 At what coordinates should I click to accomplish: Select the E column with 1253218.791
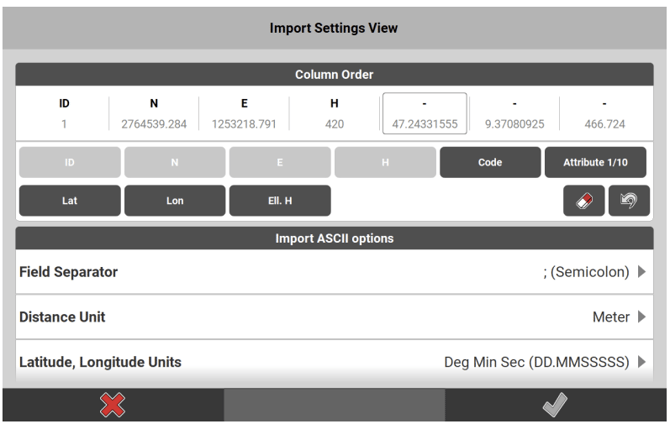click(244, 114)
